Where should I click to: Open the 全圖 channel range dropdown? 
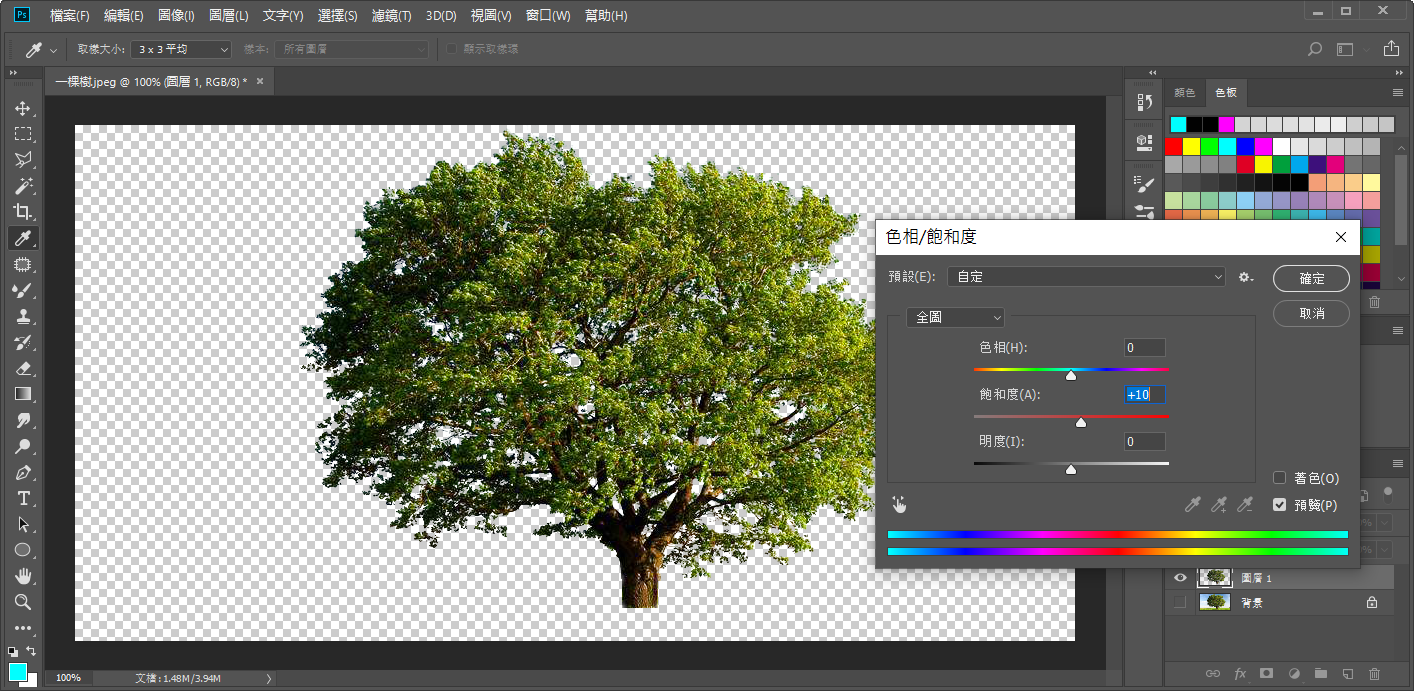[955, 317]
